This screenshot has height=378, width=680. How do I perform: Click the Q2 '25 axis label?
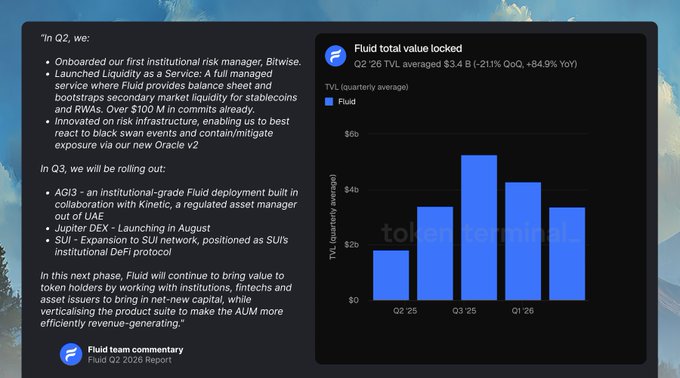[405, 311]
